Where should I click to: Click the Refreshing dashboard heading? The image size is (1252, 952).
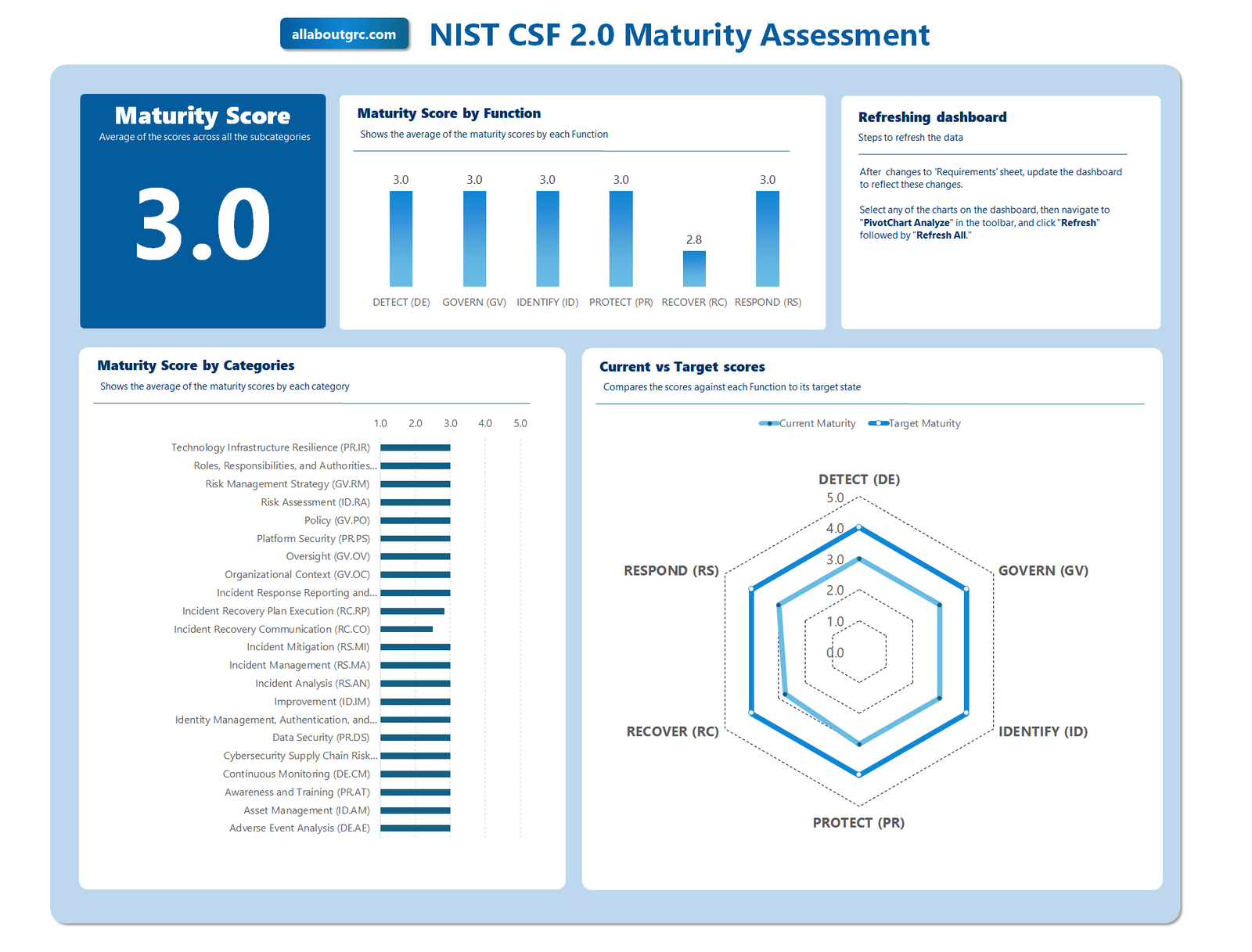point(932,117)
